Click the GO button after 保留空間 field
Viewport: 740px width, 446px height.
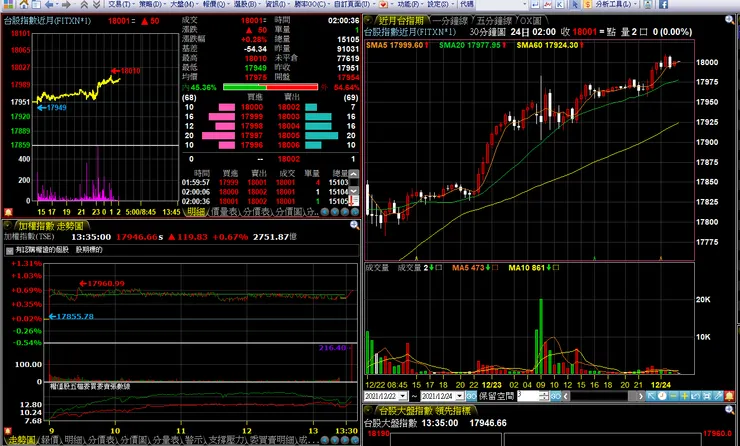coord(555,396)
